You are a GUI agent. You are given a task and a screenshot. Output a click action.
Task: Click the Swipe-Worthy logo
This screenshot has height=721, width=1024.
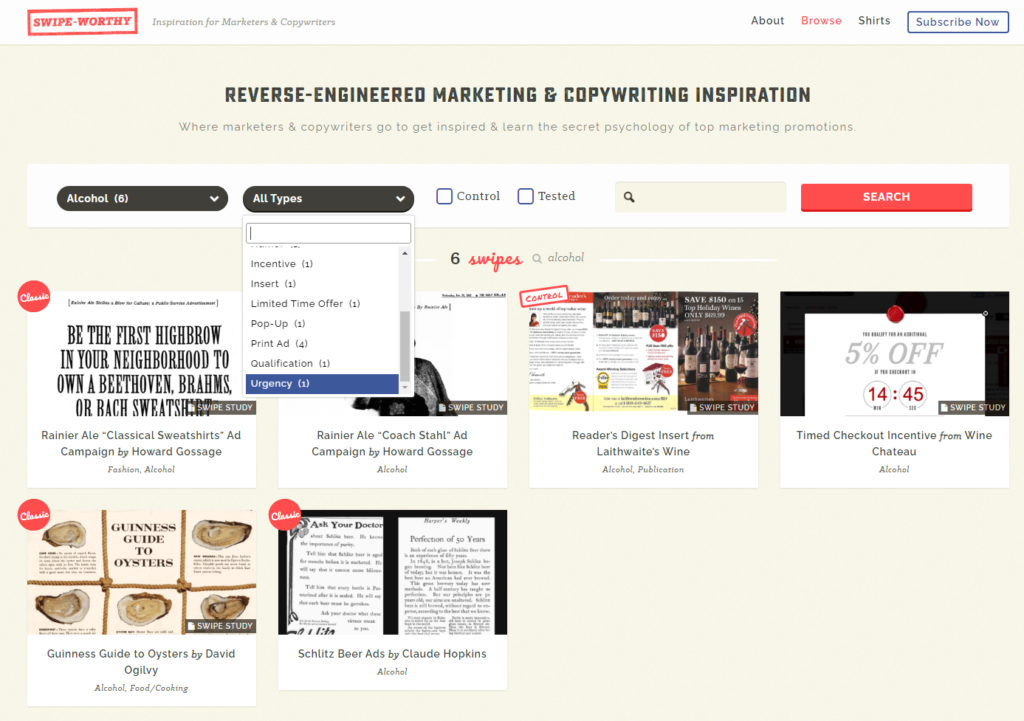coord(82,22)
